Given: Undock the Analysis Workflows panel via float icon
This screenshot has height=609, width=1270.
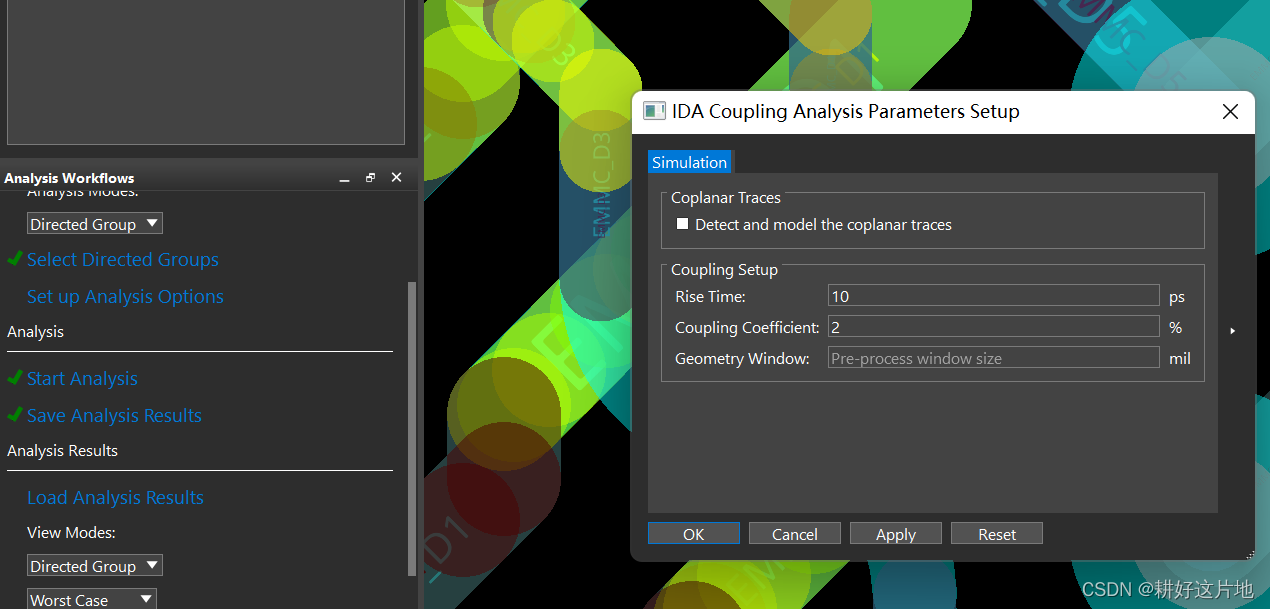Looking at the screenshot, I should click(369, 176).
